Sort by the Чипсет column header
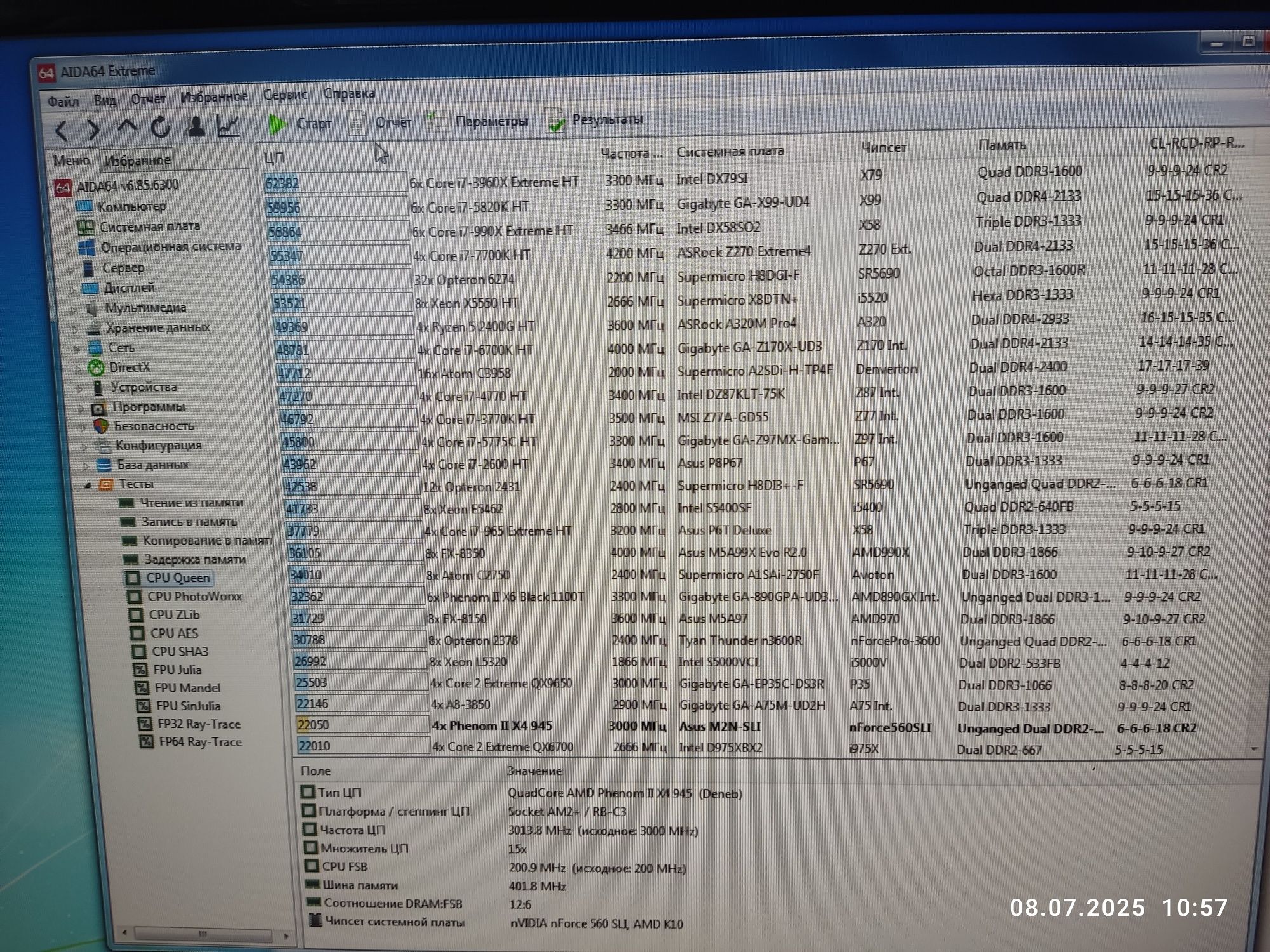This screenshot has width=1270, height=952. (884, 148)
